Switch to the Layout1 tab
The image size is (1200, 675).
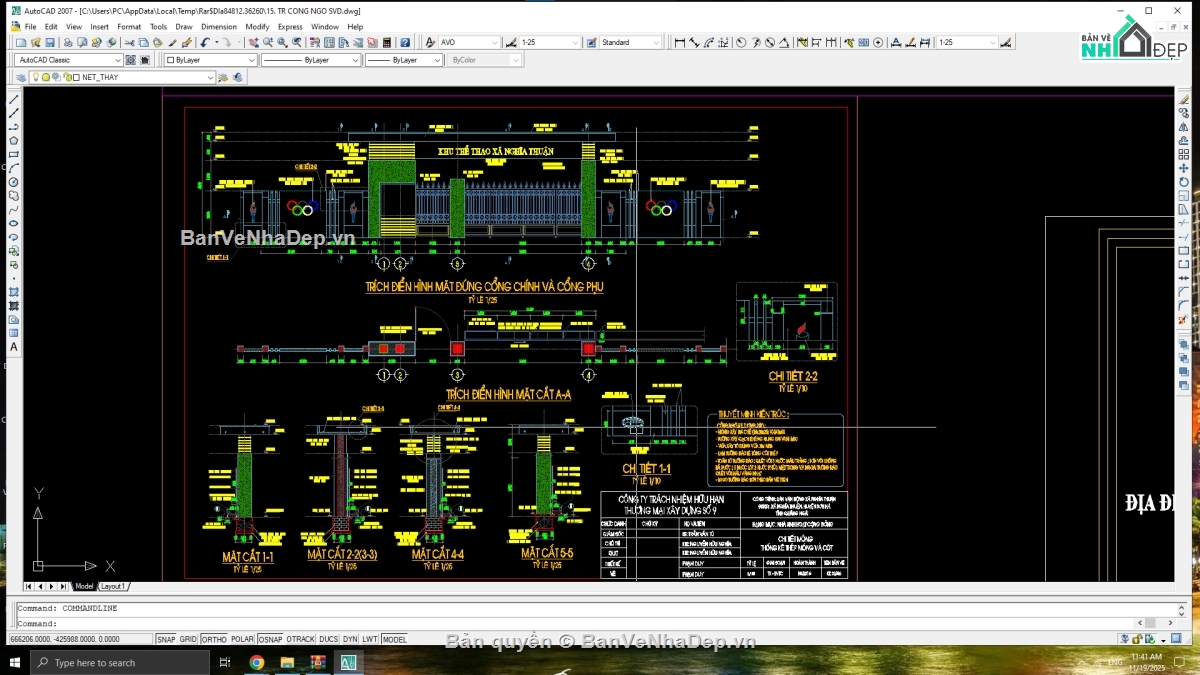point(113,587)
